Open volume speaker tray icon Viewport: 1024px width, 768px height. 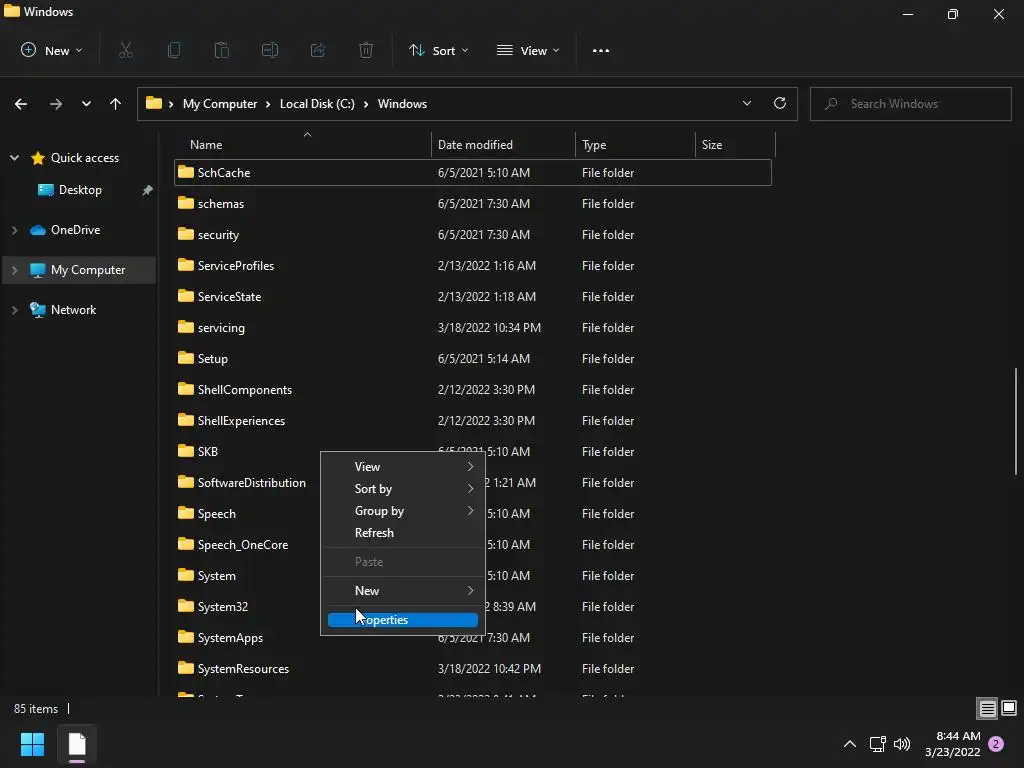902,744
